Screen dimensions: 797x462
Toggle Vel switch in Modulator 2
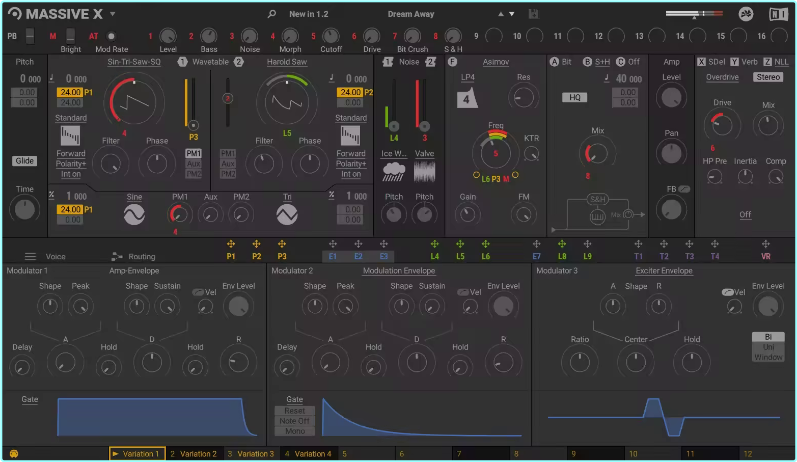click(x=463, y=292)
